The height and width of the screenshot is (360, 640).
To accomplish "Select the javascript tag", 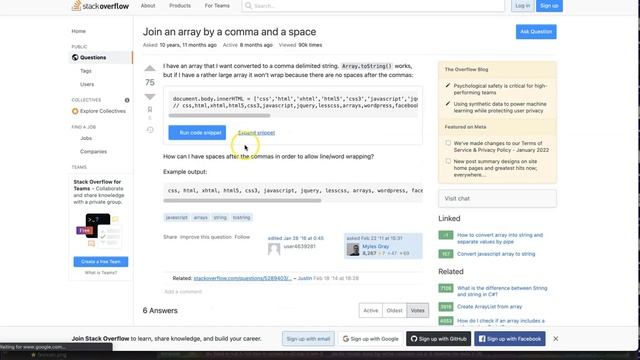I will click(176, 218).
